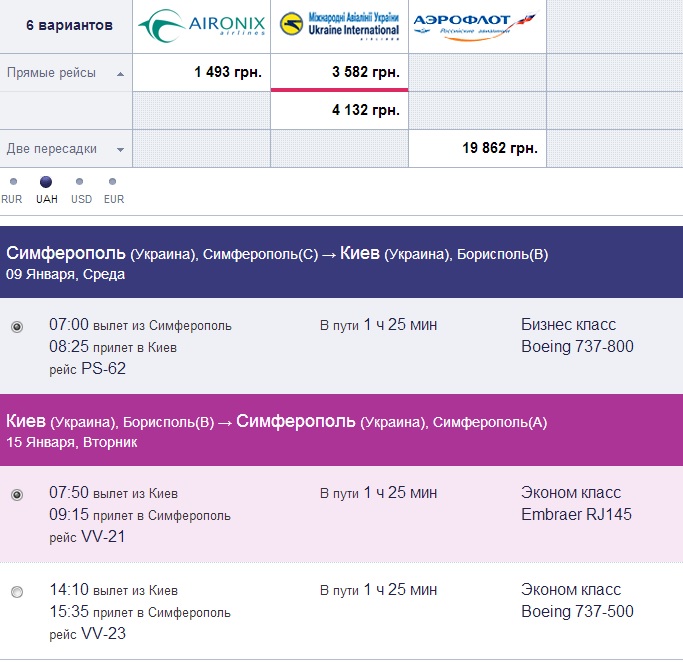Switch currency to RUR

[x=13, y=182]
